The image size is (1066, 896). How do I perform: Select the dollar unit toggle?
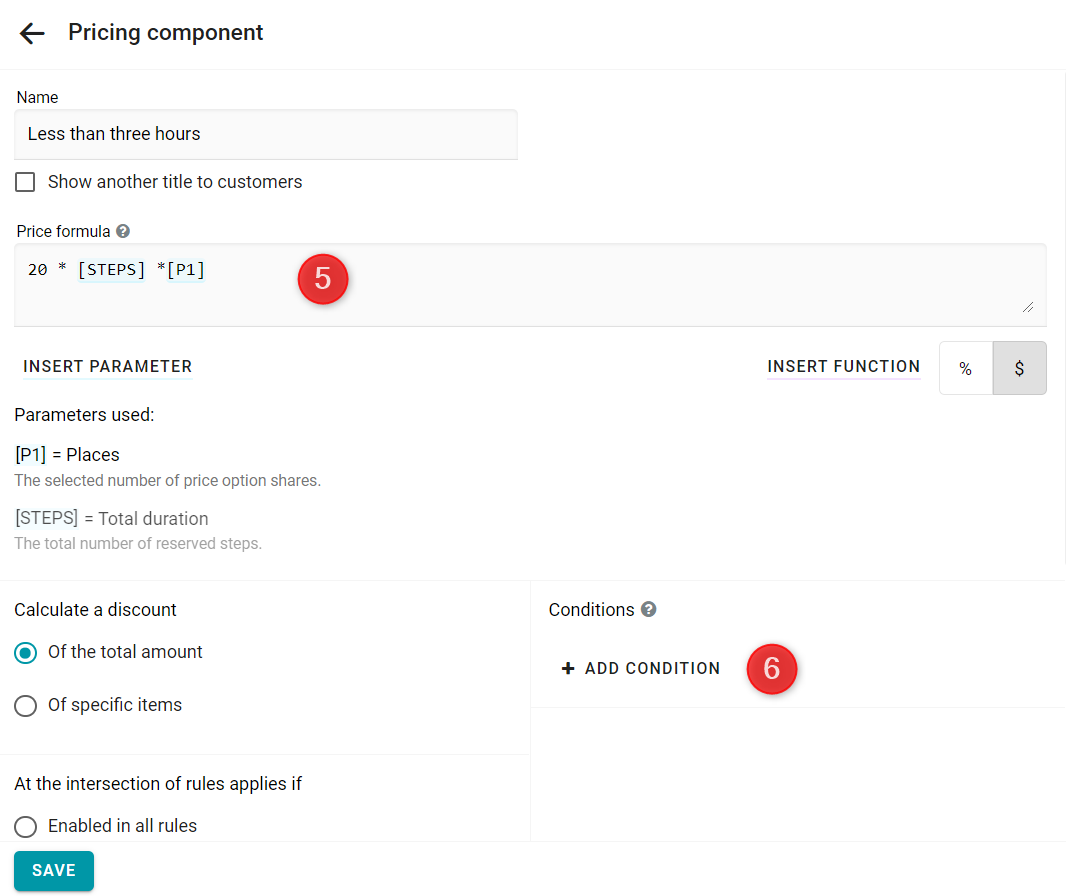1019,368
